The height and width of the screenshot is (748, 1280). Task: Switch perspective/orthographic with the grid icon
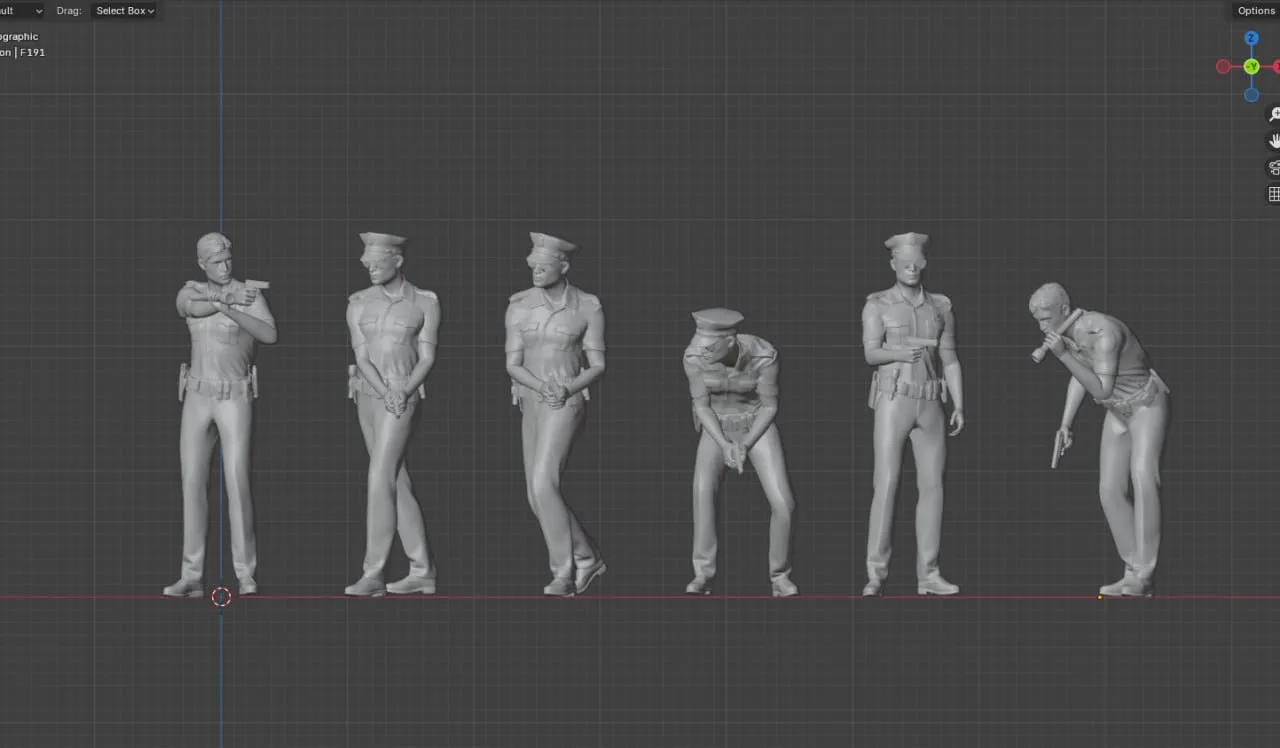1274,194
